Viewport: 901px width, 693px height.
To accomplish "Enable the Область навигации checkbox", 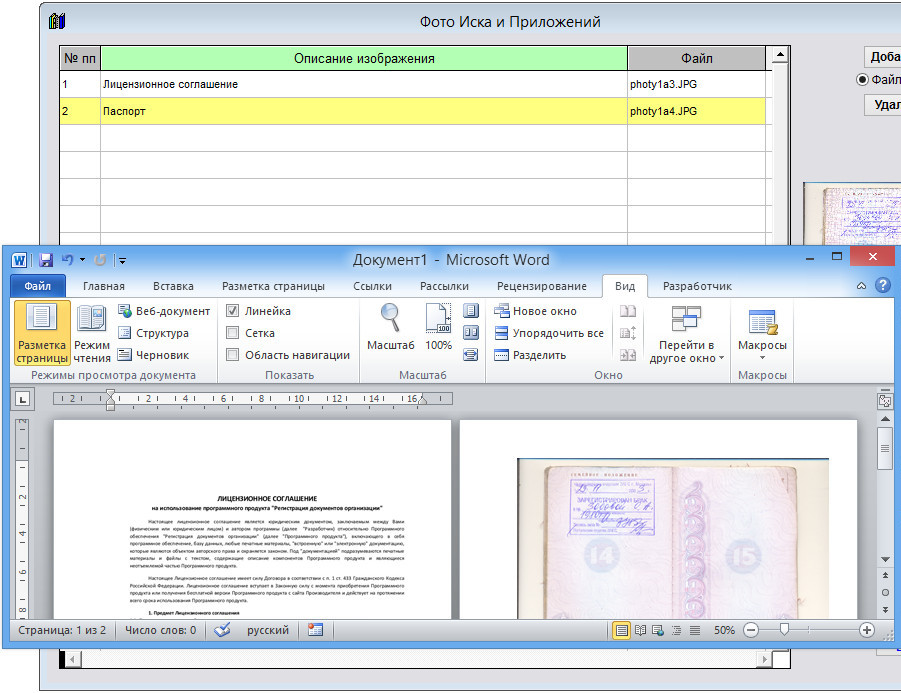I will pos(233,355).
